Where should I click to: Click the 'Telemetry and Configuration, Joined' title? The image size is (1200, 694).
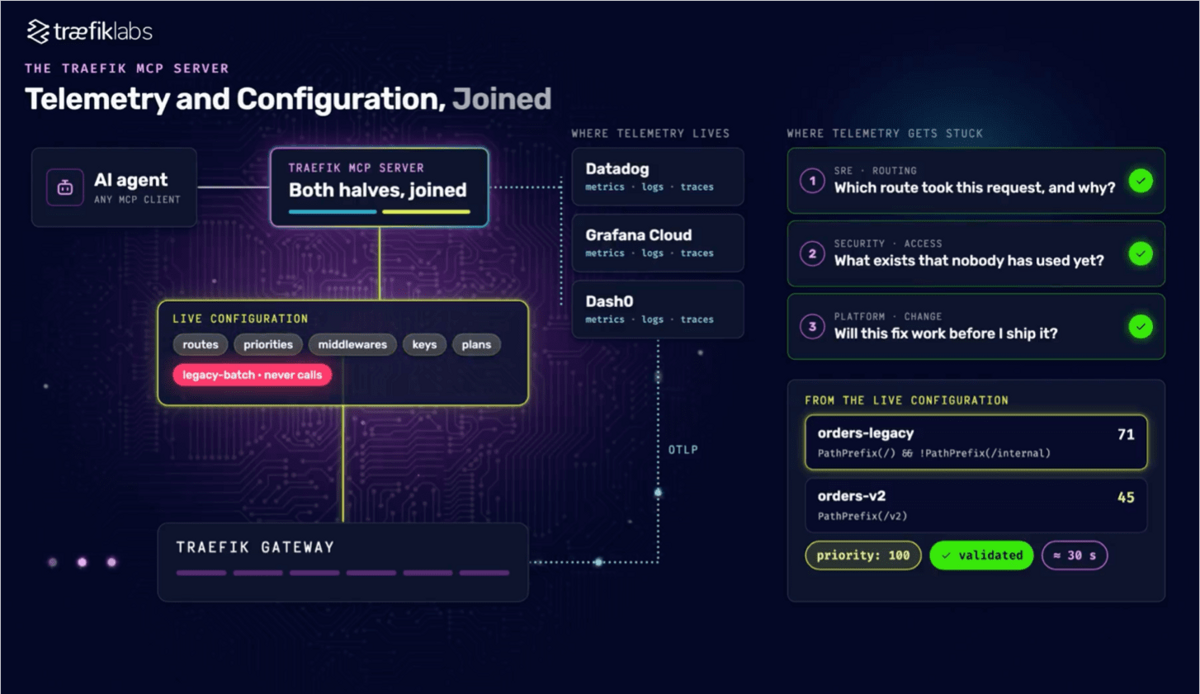[288, 99]
